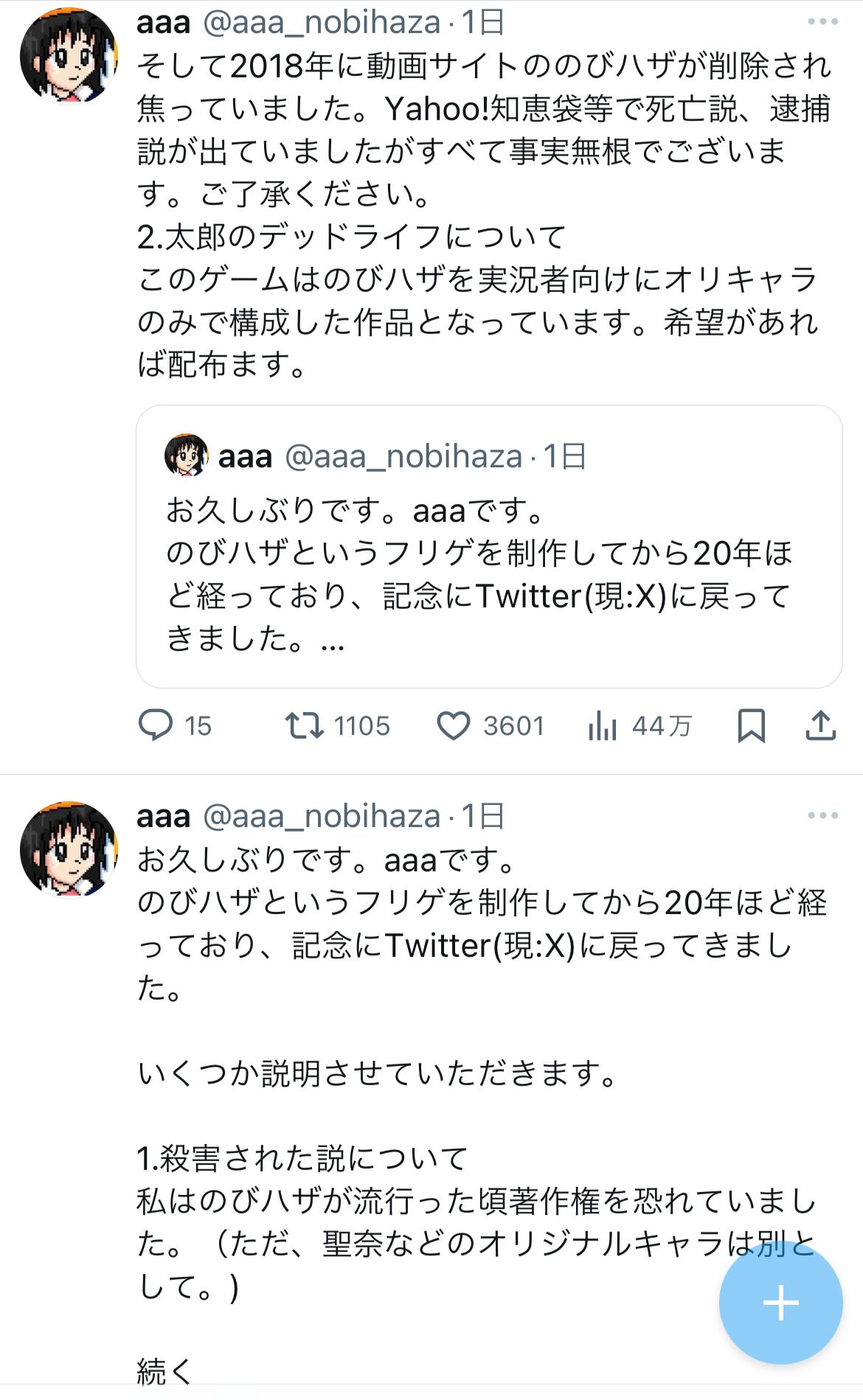The image size is (863, 1400).
Task: Open @aaa_nobihaza handle on the top tweet
Action: (321, 22)
